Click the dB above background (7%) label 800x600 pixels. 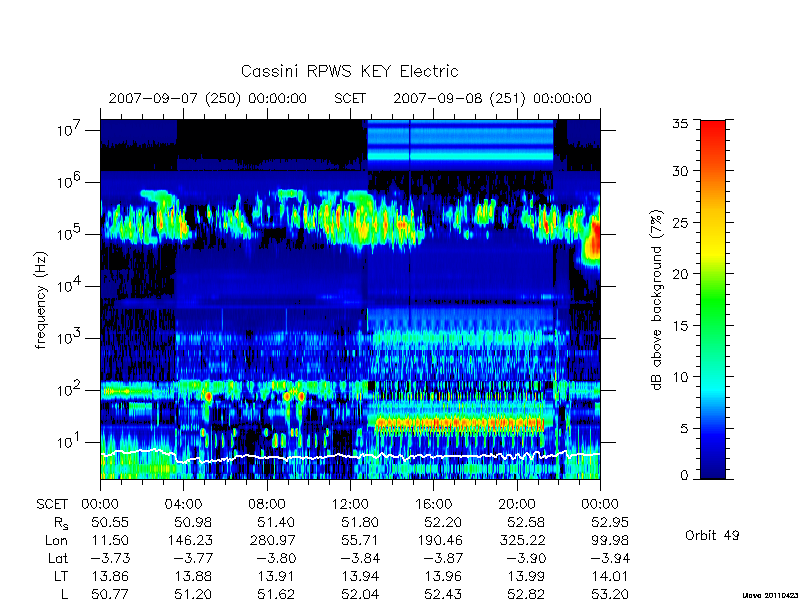tap(657, 300)
